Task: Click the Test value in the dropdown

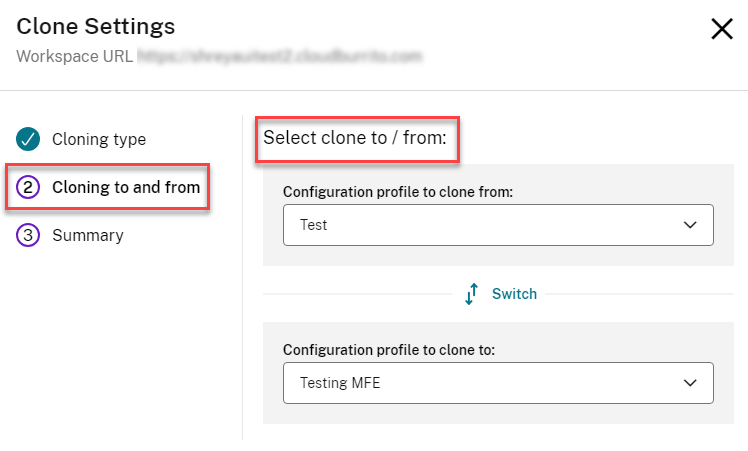Action: pyautogui.click(x=314, y=225)
